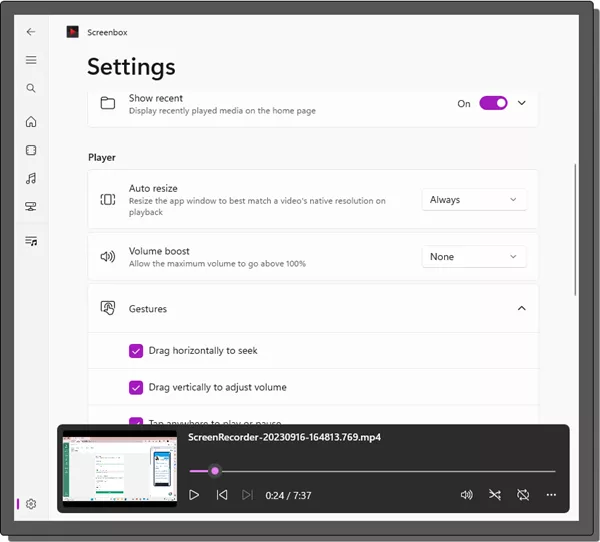Click the now-playing video thumbnail
The height and width of the screenshot is (542, 600).
click(x=120, y=469)
